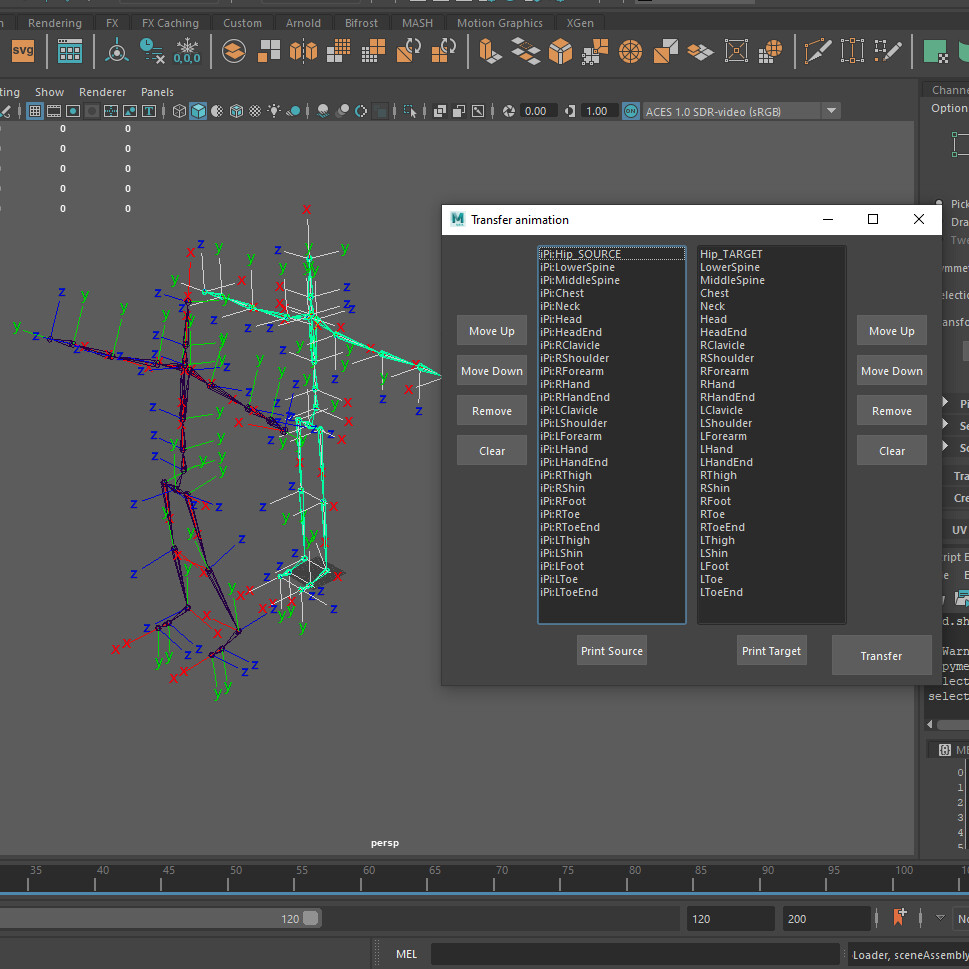Enable Auto Keyframe with the key icon
Image resolution: width=969 pixels, height=969 pixels.
click(897, 917)
